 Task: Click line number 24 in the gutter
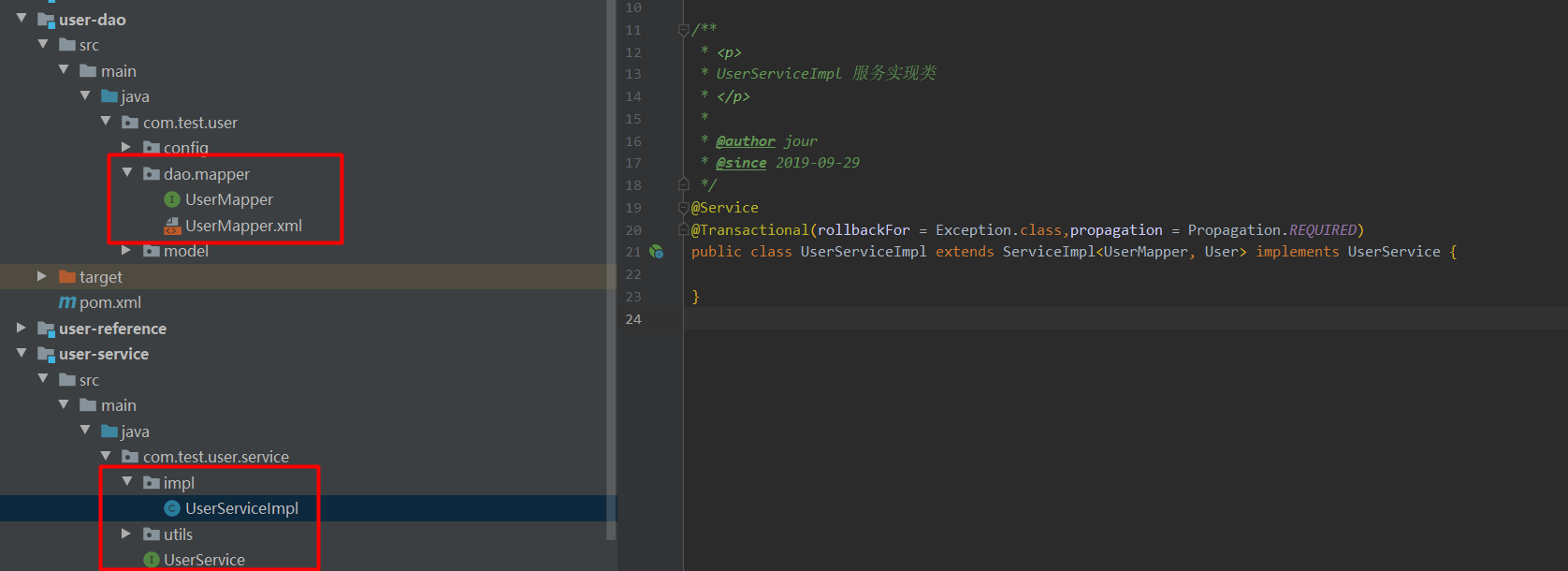pos(633,319)
